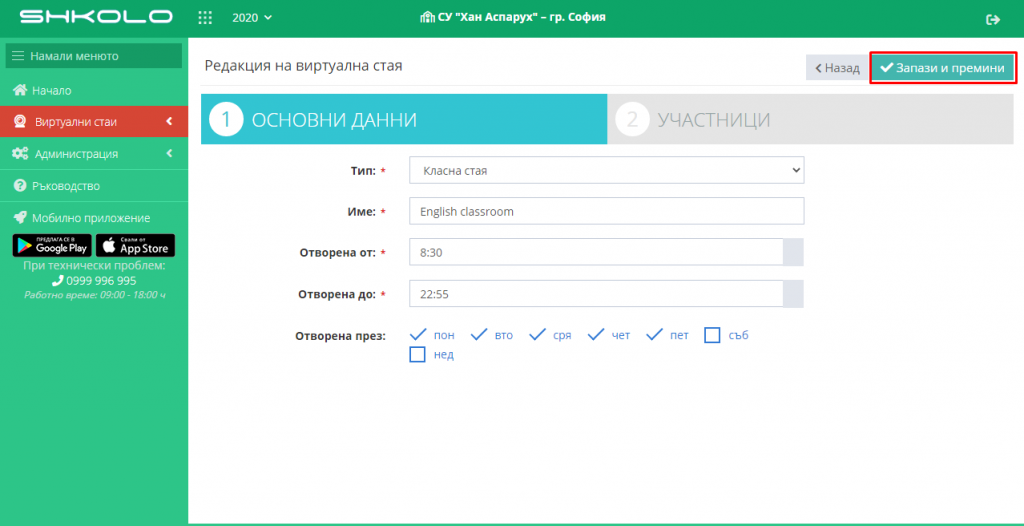Uncheck the сря checkbox
The width and height of the screenshot is (1024, 526).
click(537, 335)
